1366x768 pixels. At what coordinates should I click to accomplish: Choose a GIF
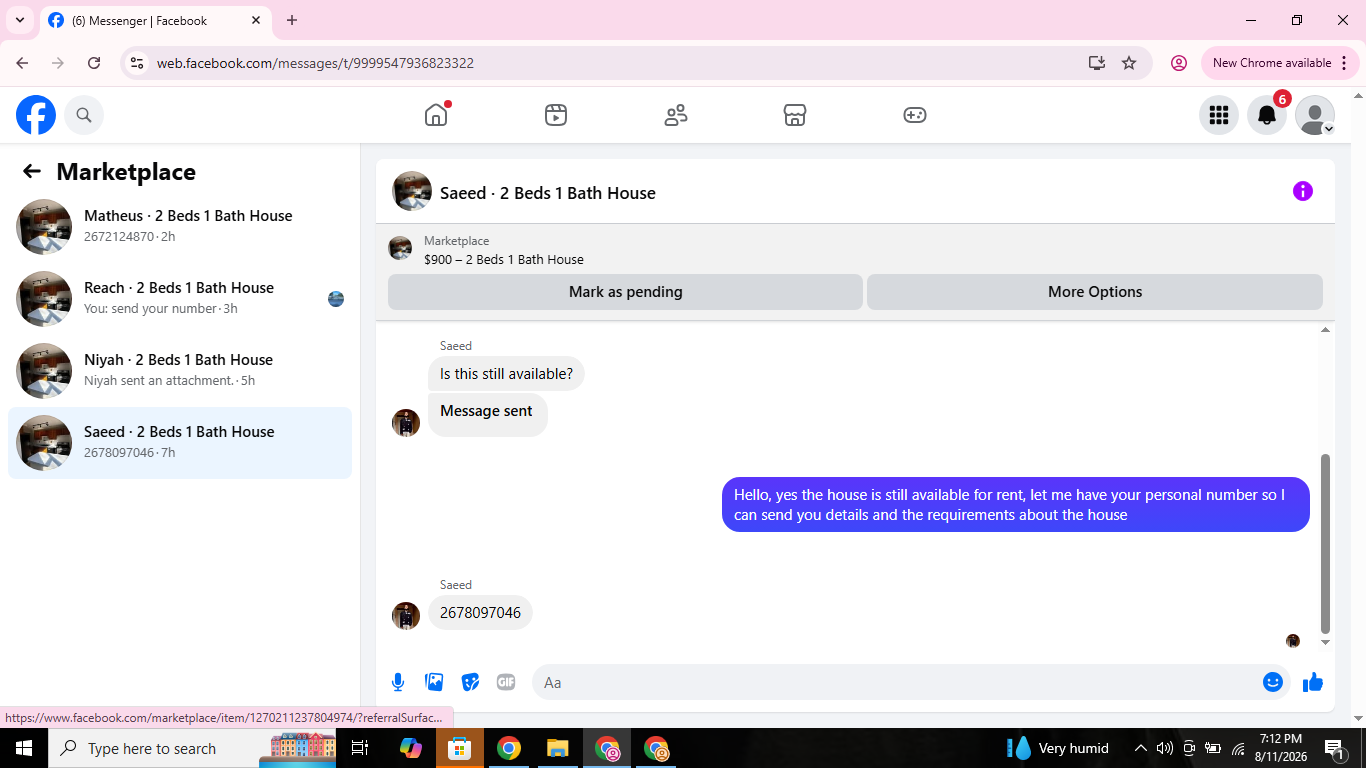[506, 682]
